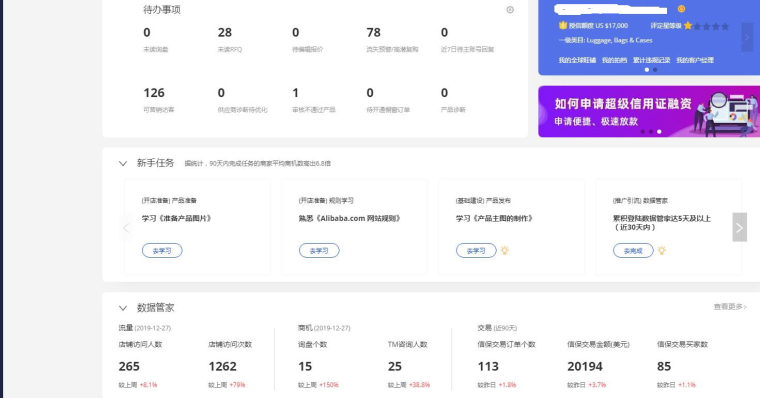Open 我的客户经理 link

pos(695,60)
